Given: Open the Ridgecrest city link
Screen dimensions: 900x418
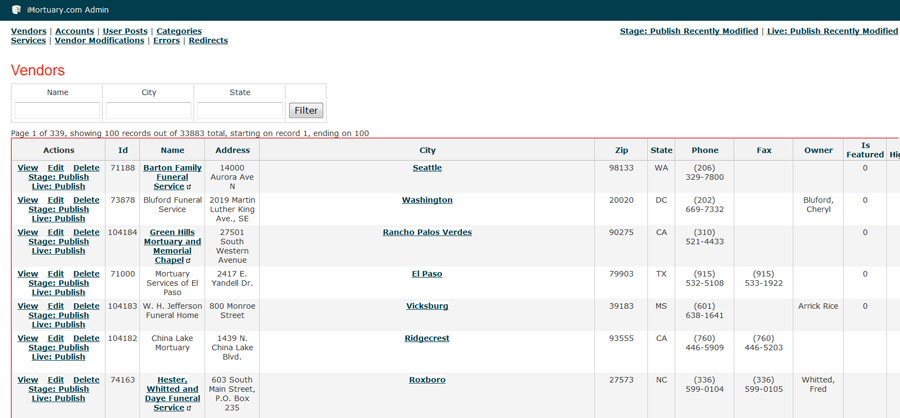Looking at the screenshot, I should pos(427,338).
